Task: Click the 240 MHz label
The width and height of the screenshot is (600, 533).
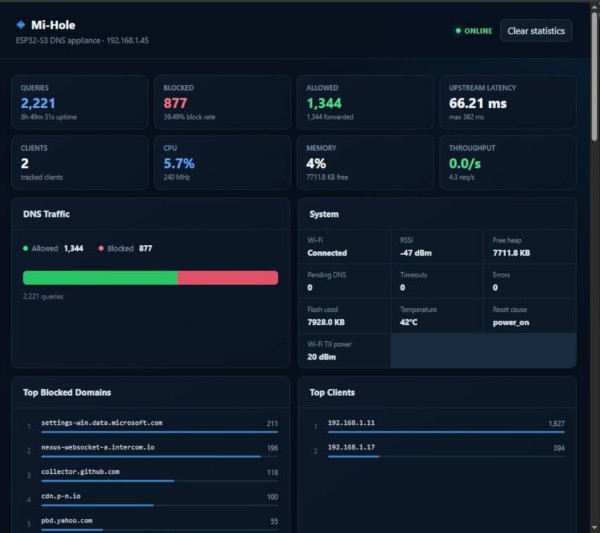Action: 176,177
